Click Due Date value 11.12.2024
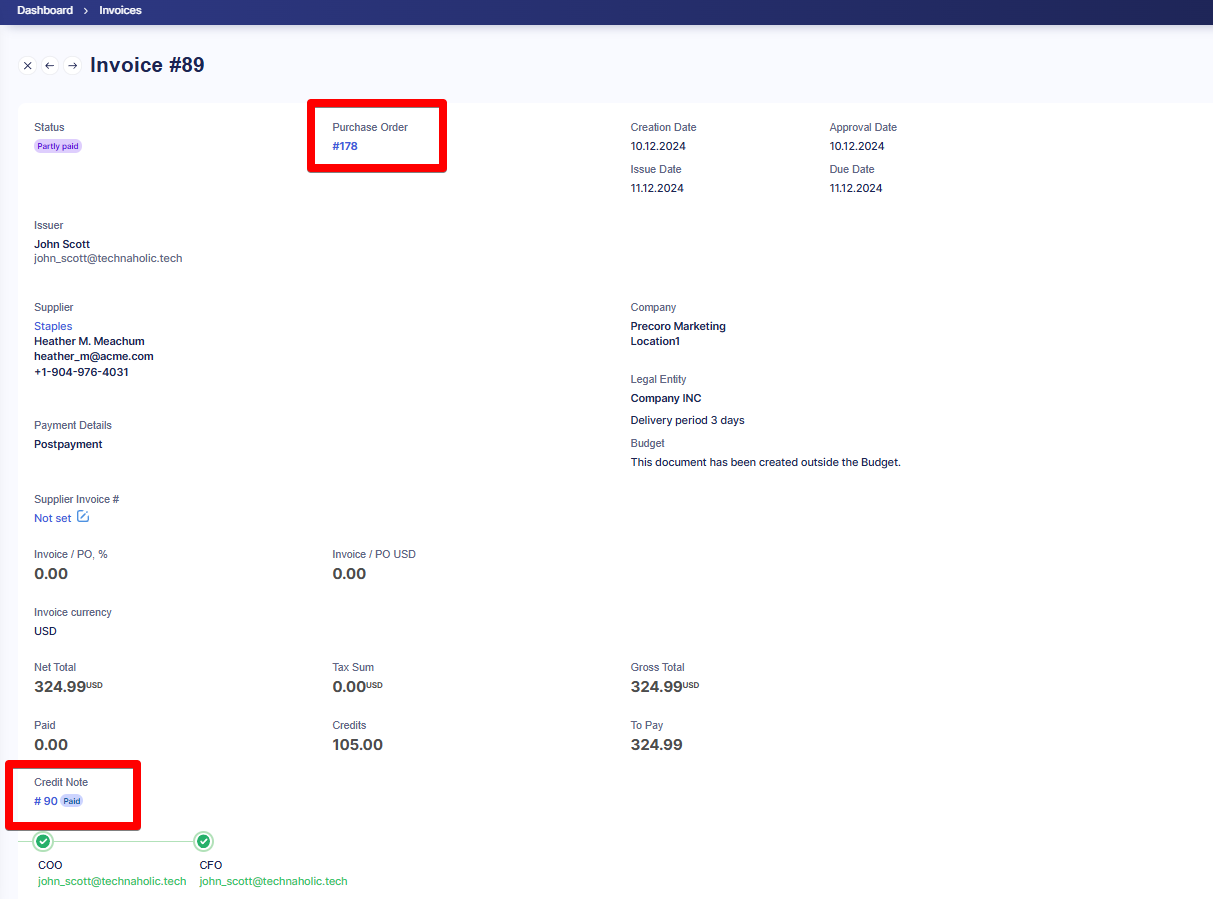The image size is (1213, 899). (856, 188)
